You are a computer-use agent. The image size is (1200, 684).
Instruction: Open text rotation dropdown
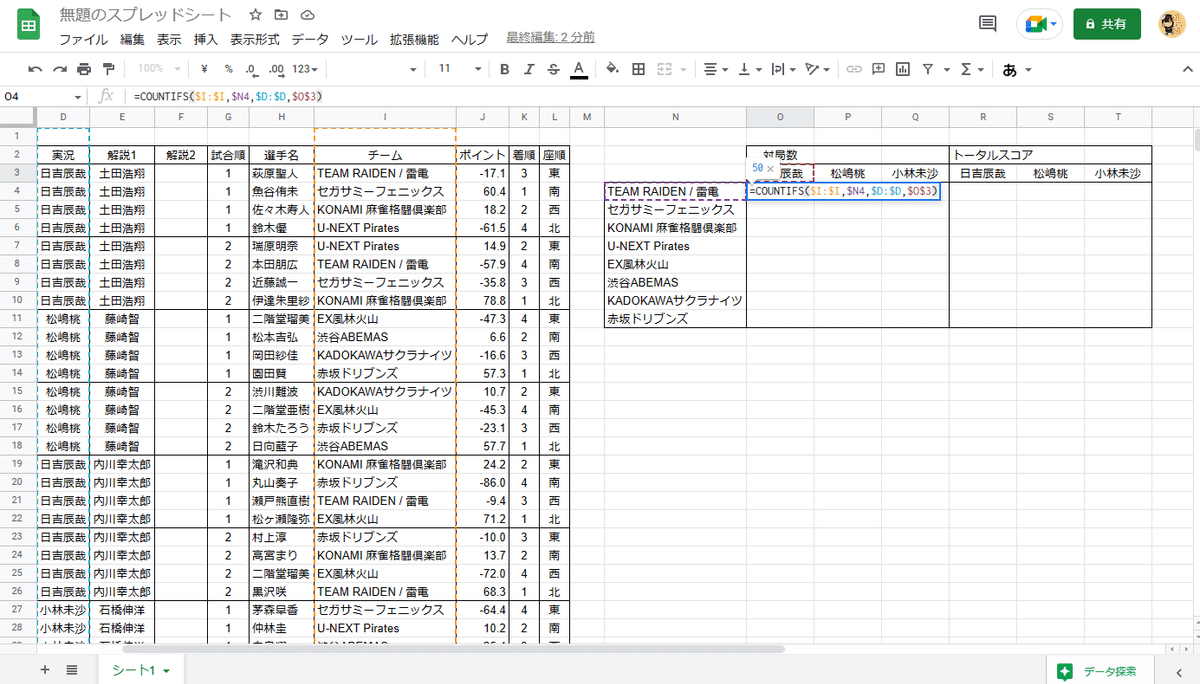tap(817, 69)
